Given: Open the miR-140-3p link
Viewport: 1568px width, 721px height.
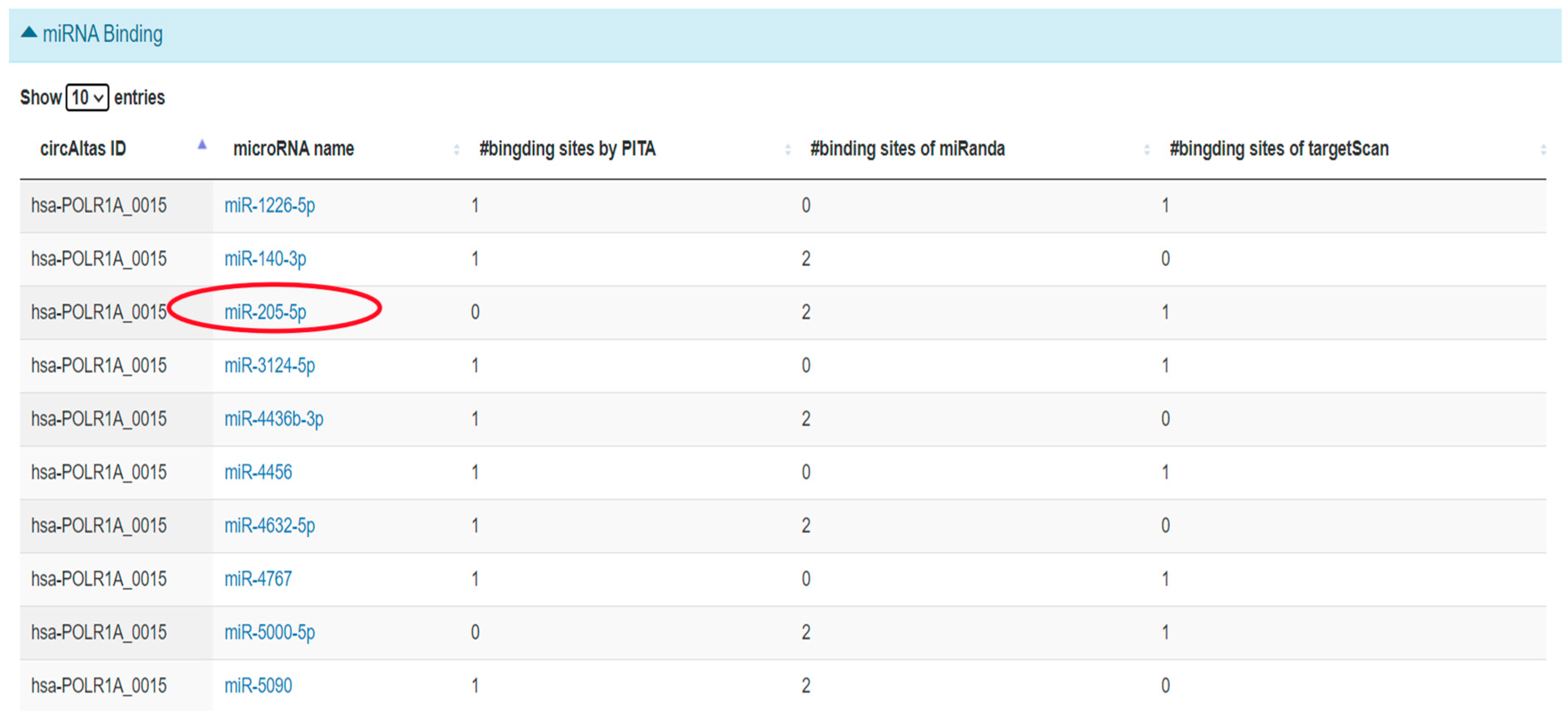Looking at the screenshot, I should [265, 259].
